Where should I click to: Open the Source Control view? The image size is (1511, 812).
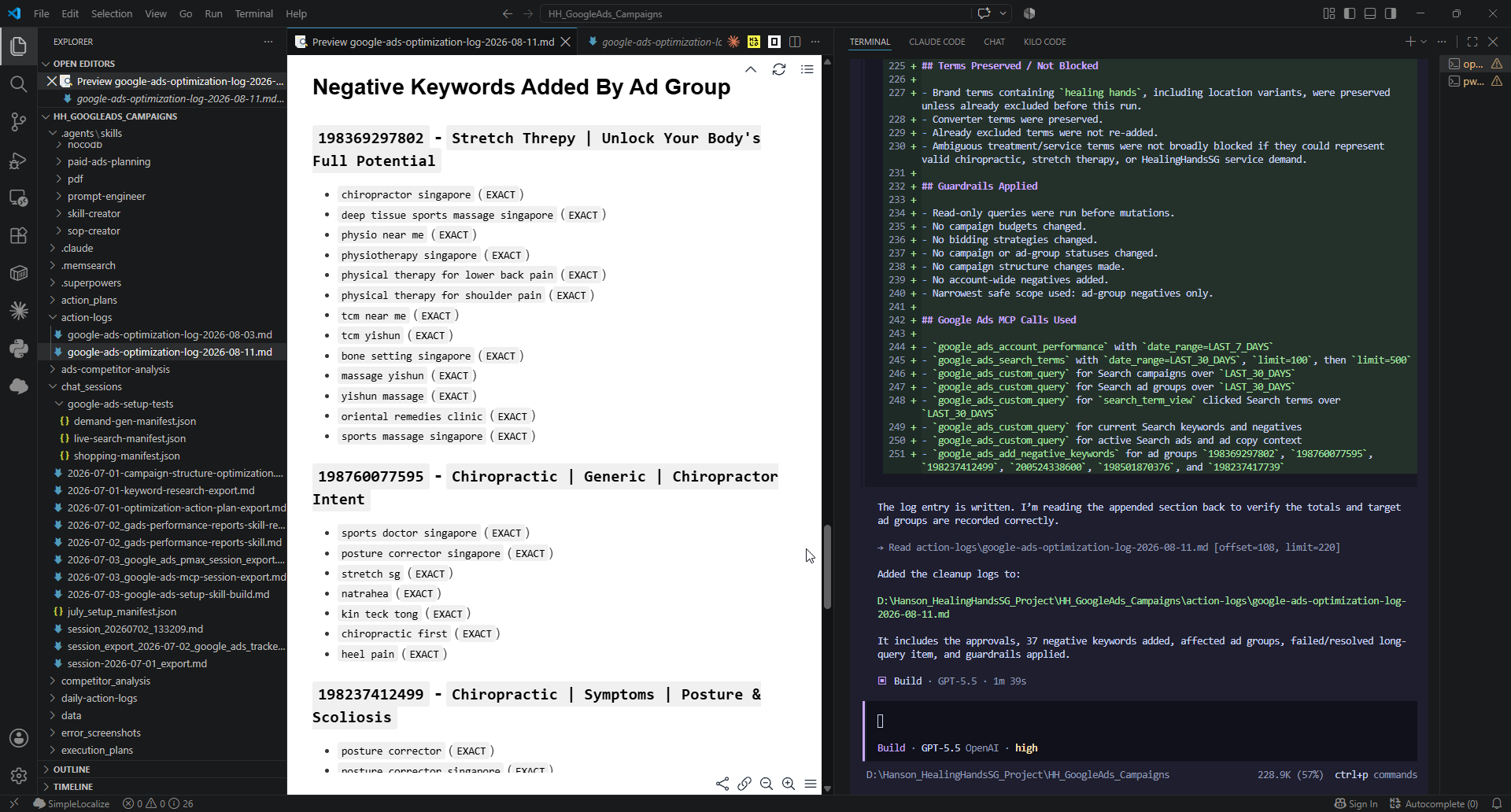[x=19, y=122]
